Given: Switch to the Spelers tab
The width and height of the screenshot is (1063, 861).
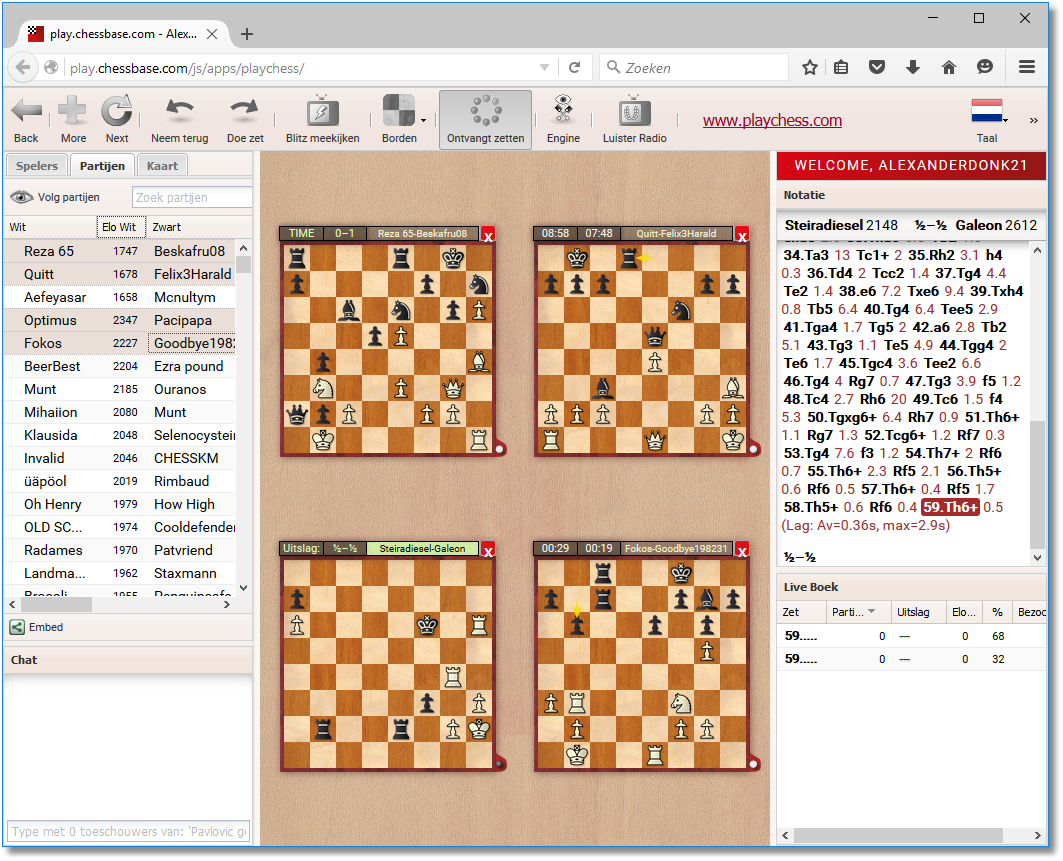Looking at the screenshot, I should pos(37,165).
